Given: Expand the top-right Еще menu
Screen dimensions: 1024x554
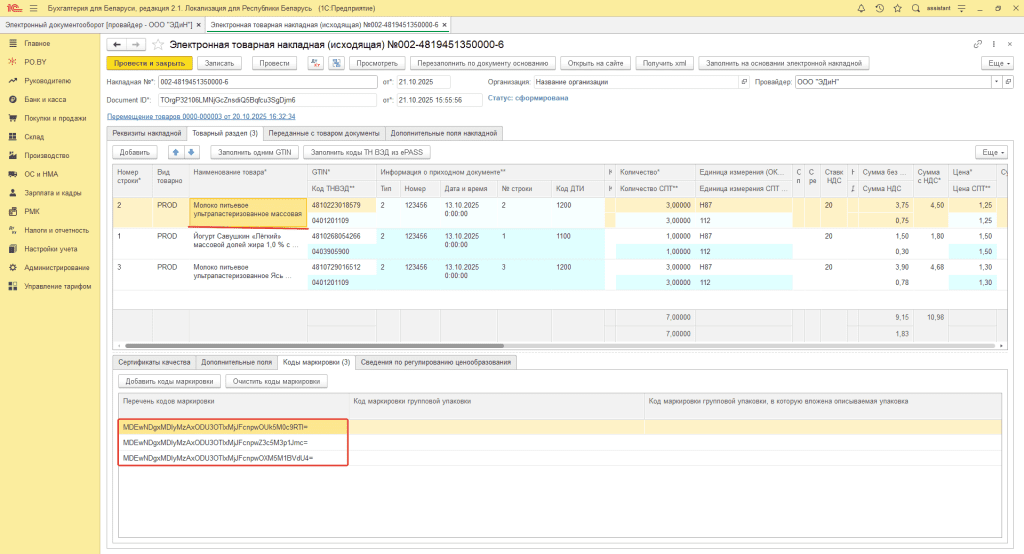Looking at the screenshot, I should [996, 63].
